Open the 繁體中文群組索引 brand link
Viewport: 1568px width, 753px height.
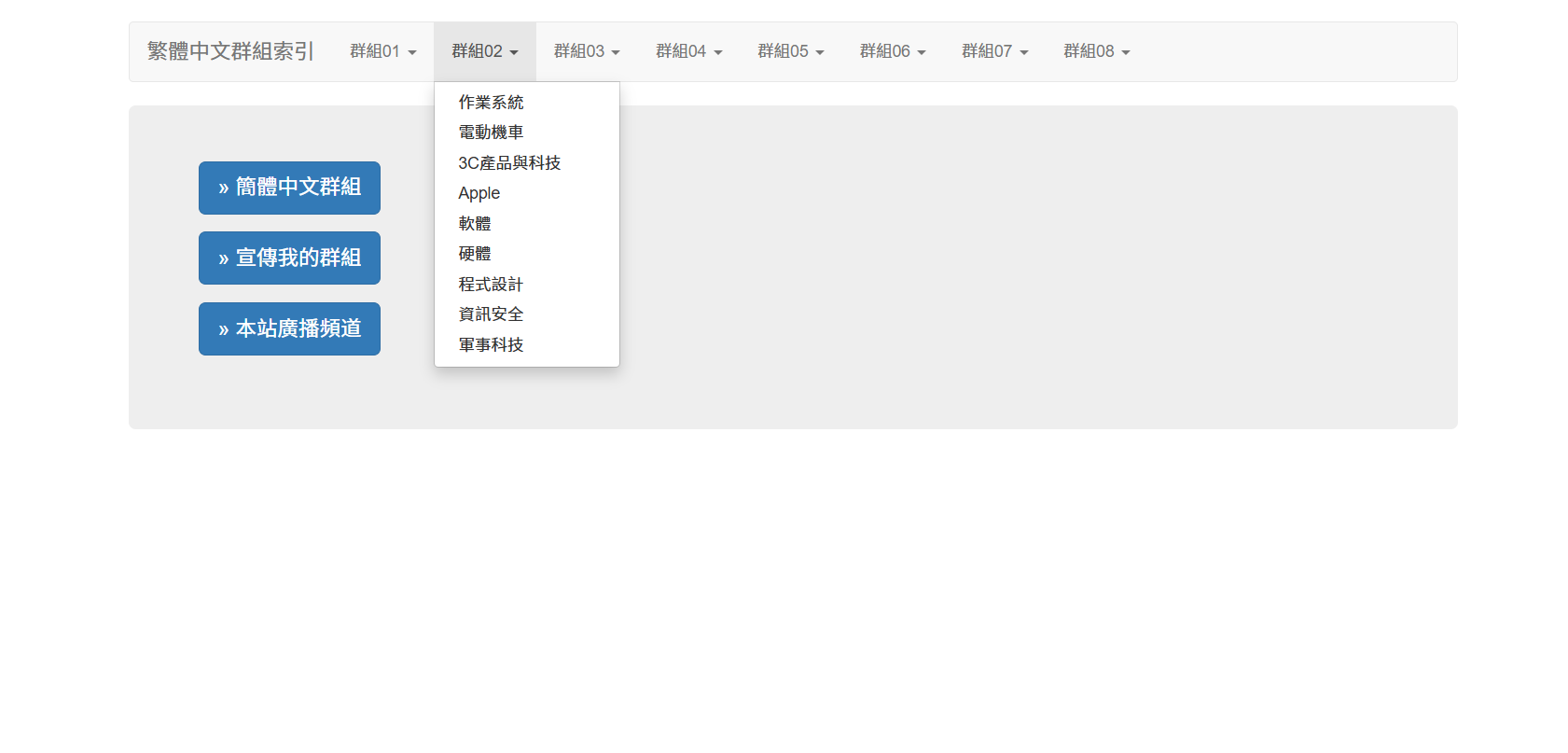click(x=230, y=51)
